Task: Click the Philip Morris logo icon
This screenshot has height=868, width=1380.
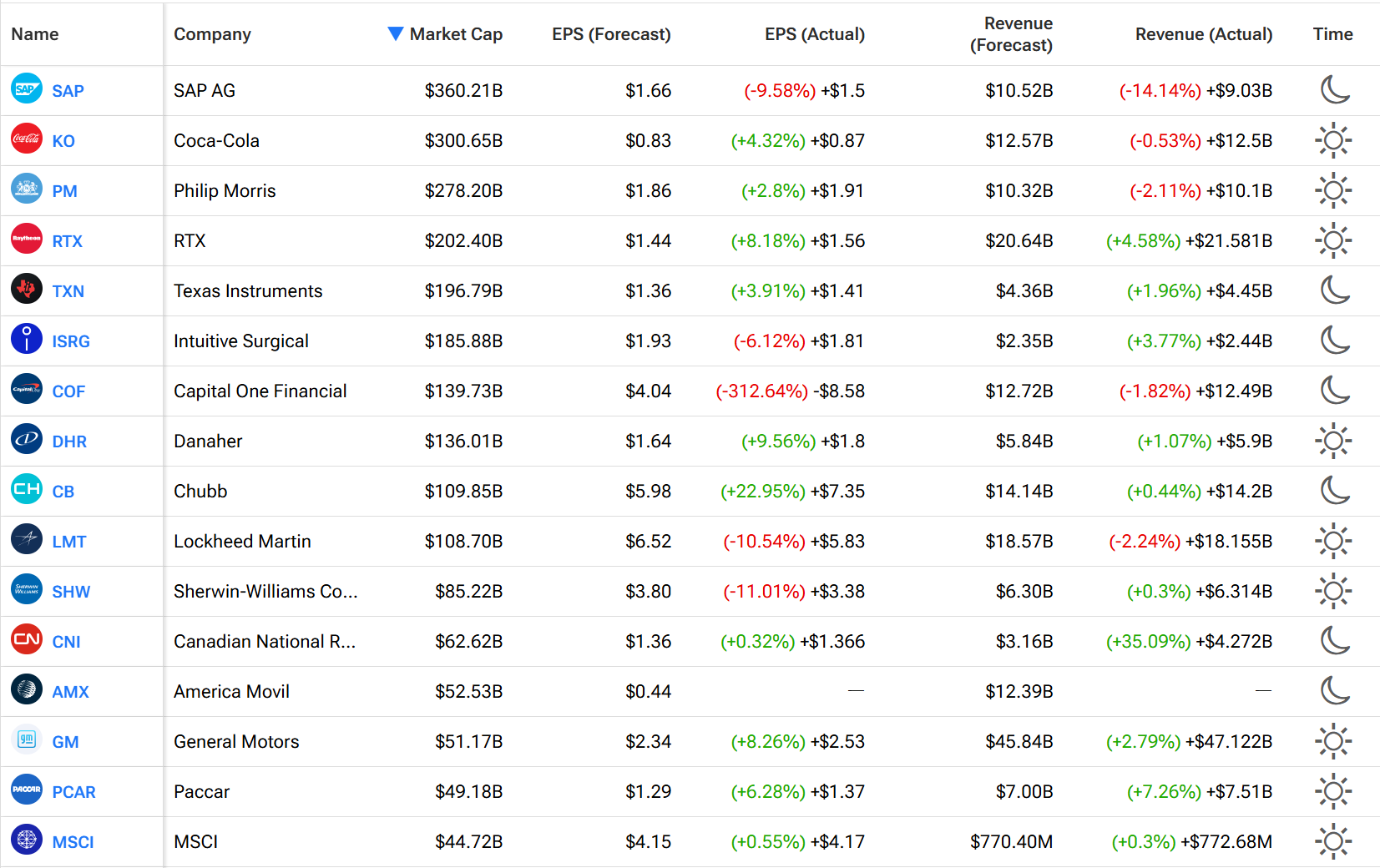Action: [x=27, y=189]
